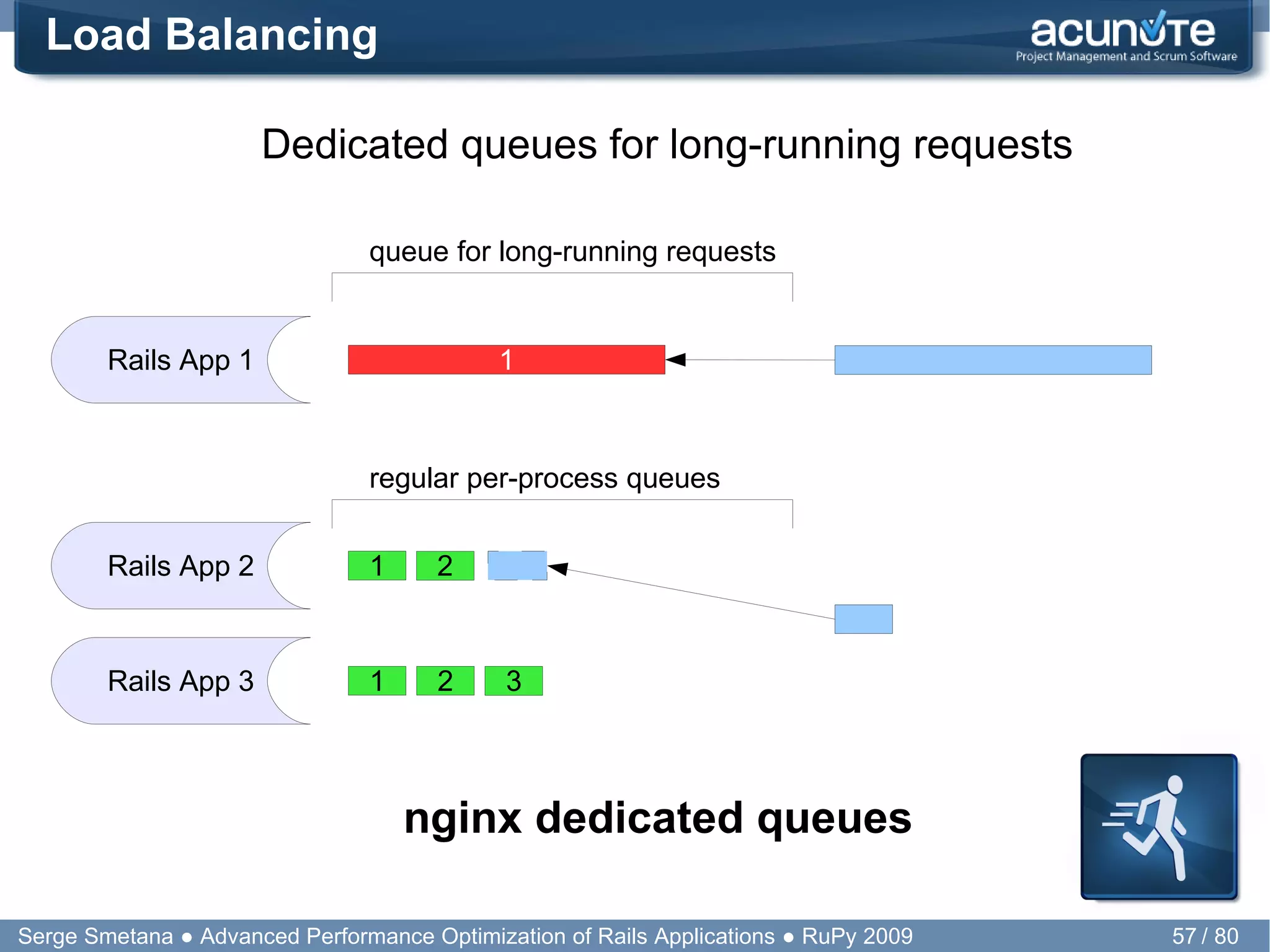The image size is (1270, 952).
Task: Select the red long-running request bar
Action: 506,360
